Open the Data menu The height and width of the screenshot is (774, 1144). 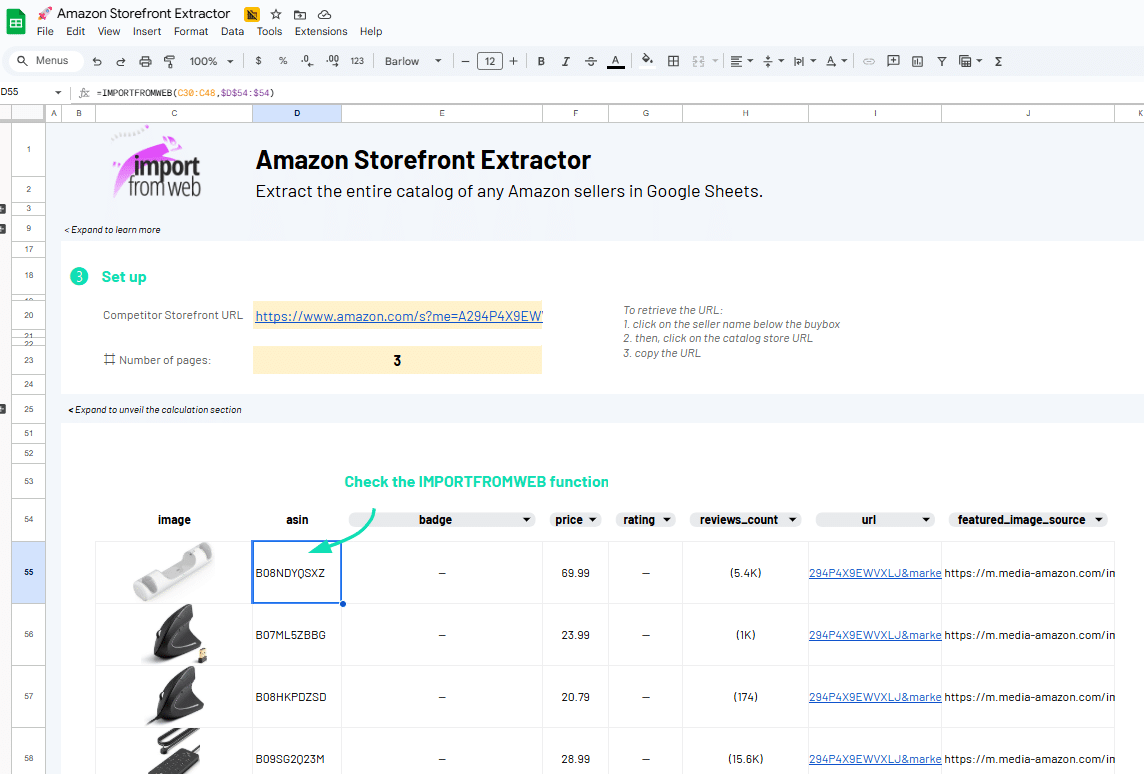[232, 31]
